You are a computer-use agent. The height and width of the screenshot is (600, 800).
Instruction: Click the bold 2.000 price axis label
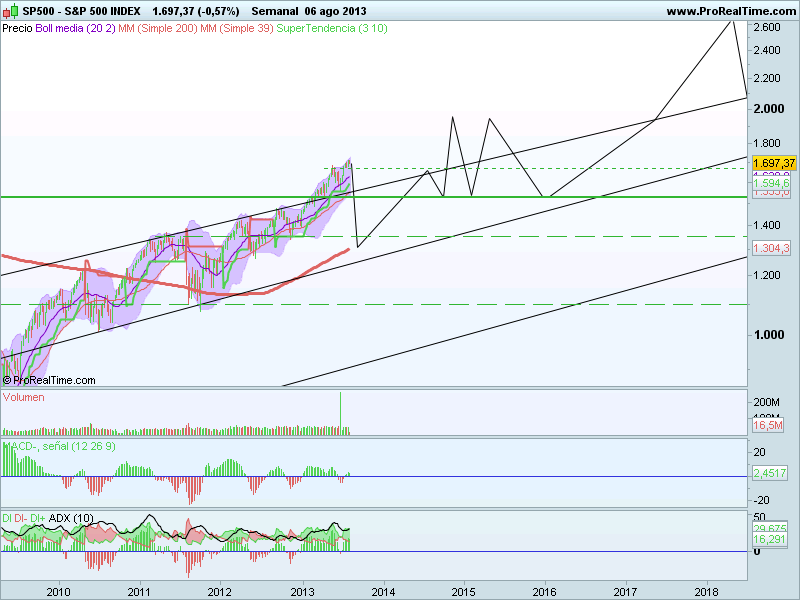click(x=768, y=109)
